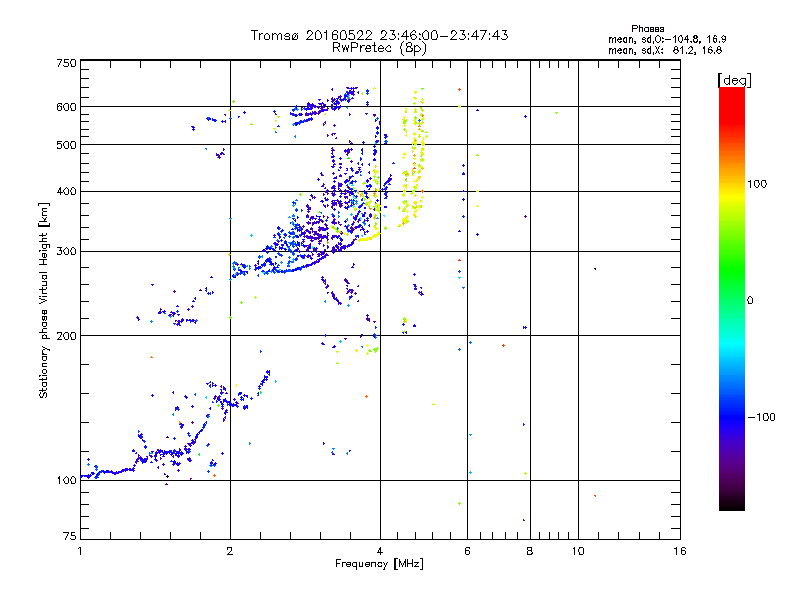Click the '500' height axis label
This screenshot has width=800, height=600.
66,145
